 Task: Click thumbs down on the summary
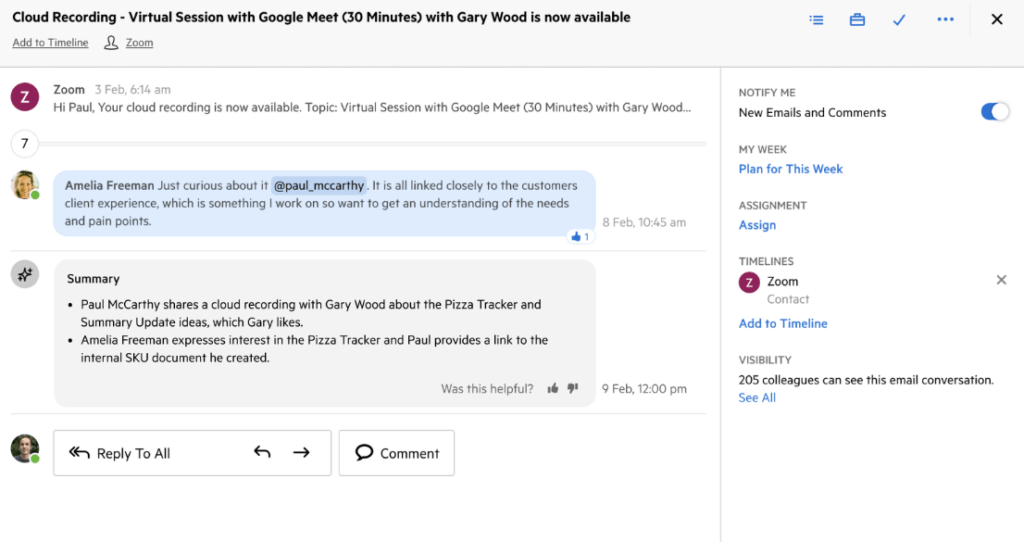(573, 388)
